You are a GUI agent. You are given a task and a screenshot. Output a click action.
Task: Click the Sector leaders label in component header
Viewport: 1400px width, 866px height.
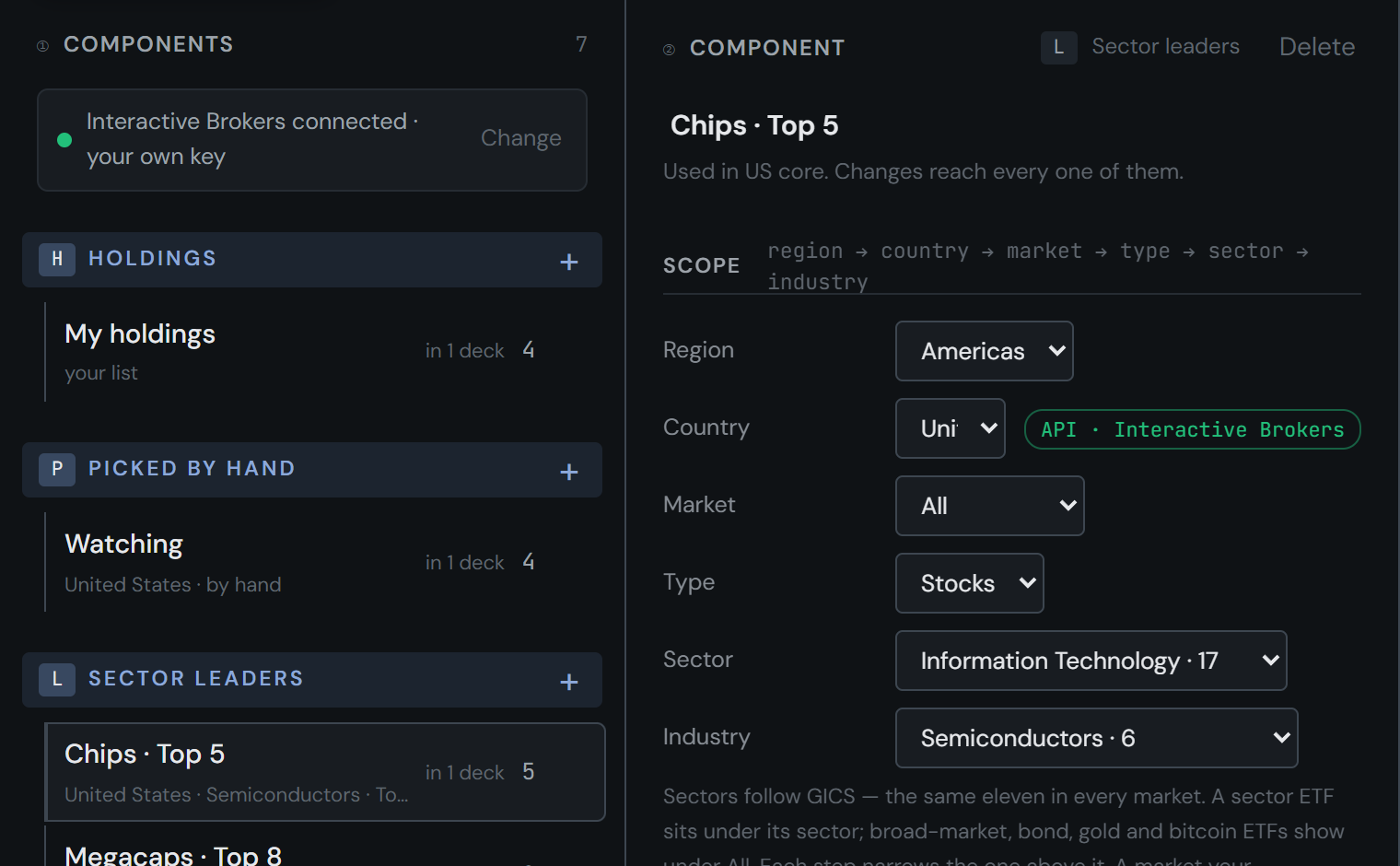click(1165, 46)
